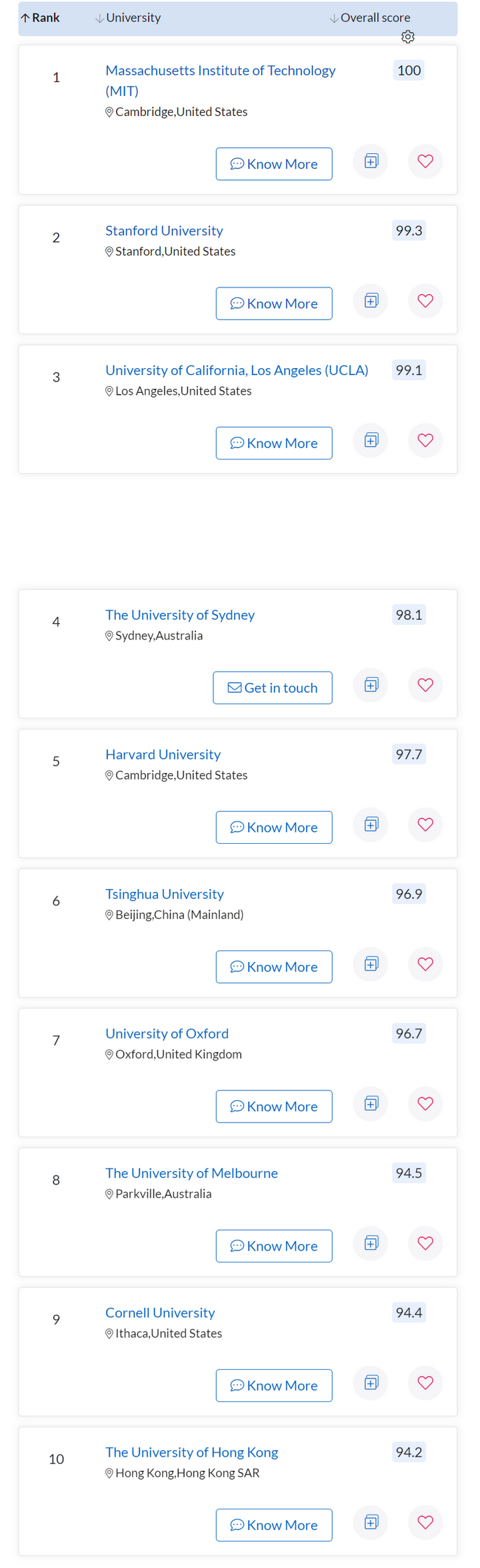Viewport: 480px width, 1568px height.
Task: Add Harvard University to the compare list
Action: coord(371,824)
